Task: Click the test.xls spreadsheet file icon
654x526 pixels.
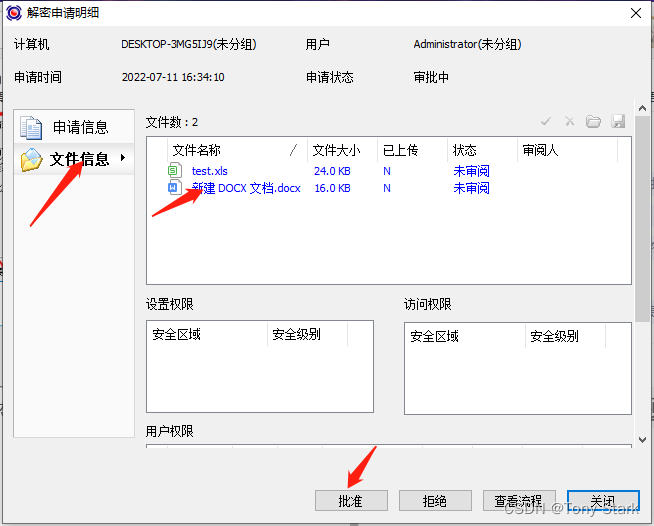Action: [175, 172]
